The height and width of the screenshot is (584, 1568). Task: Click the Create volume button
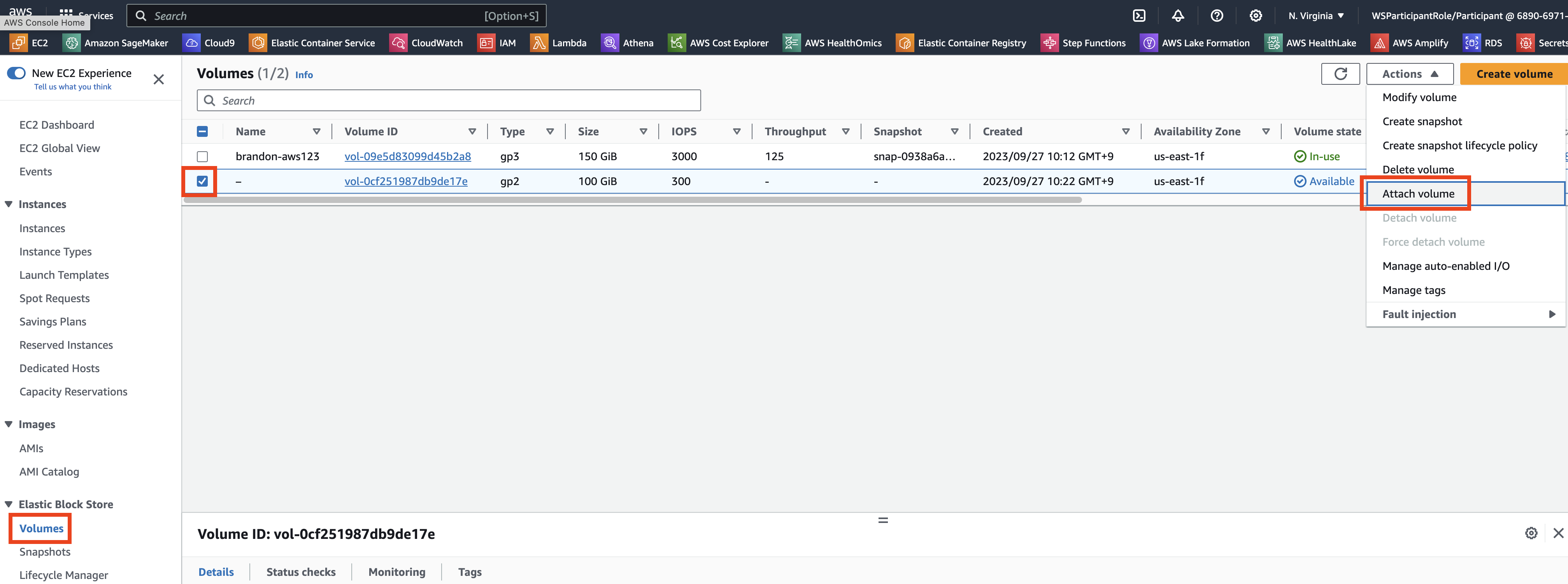pos(1514,73)
